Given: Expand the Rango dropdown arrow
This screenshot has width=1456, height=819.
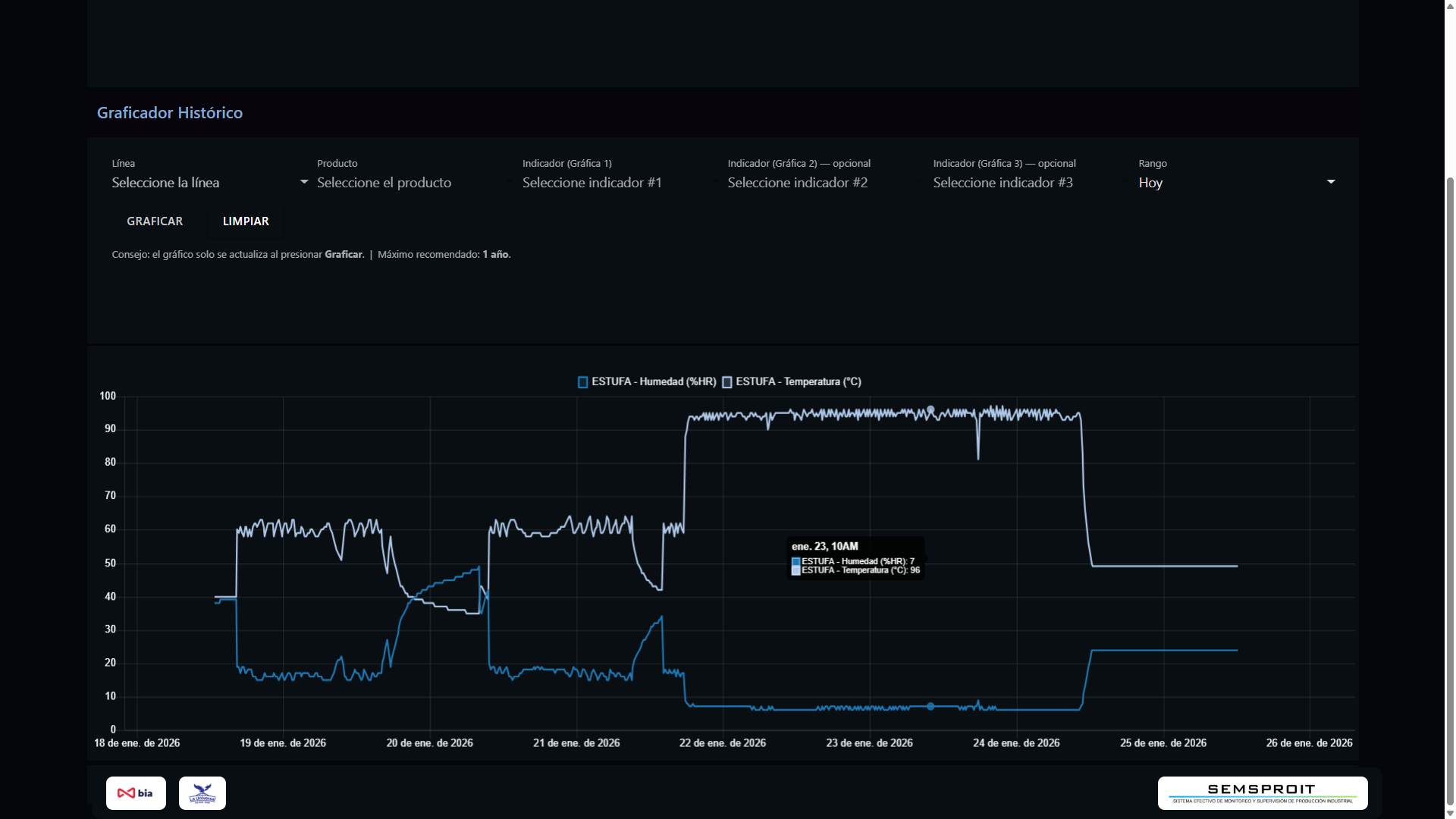Looking at the screenshot, I should tap(1330, 182).
